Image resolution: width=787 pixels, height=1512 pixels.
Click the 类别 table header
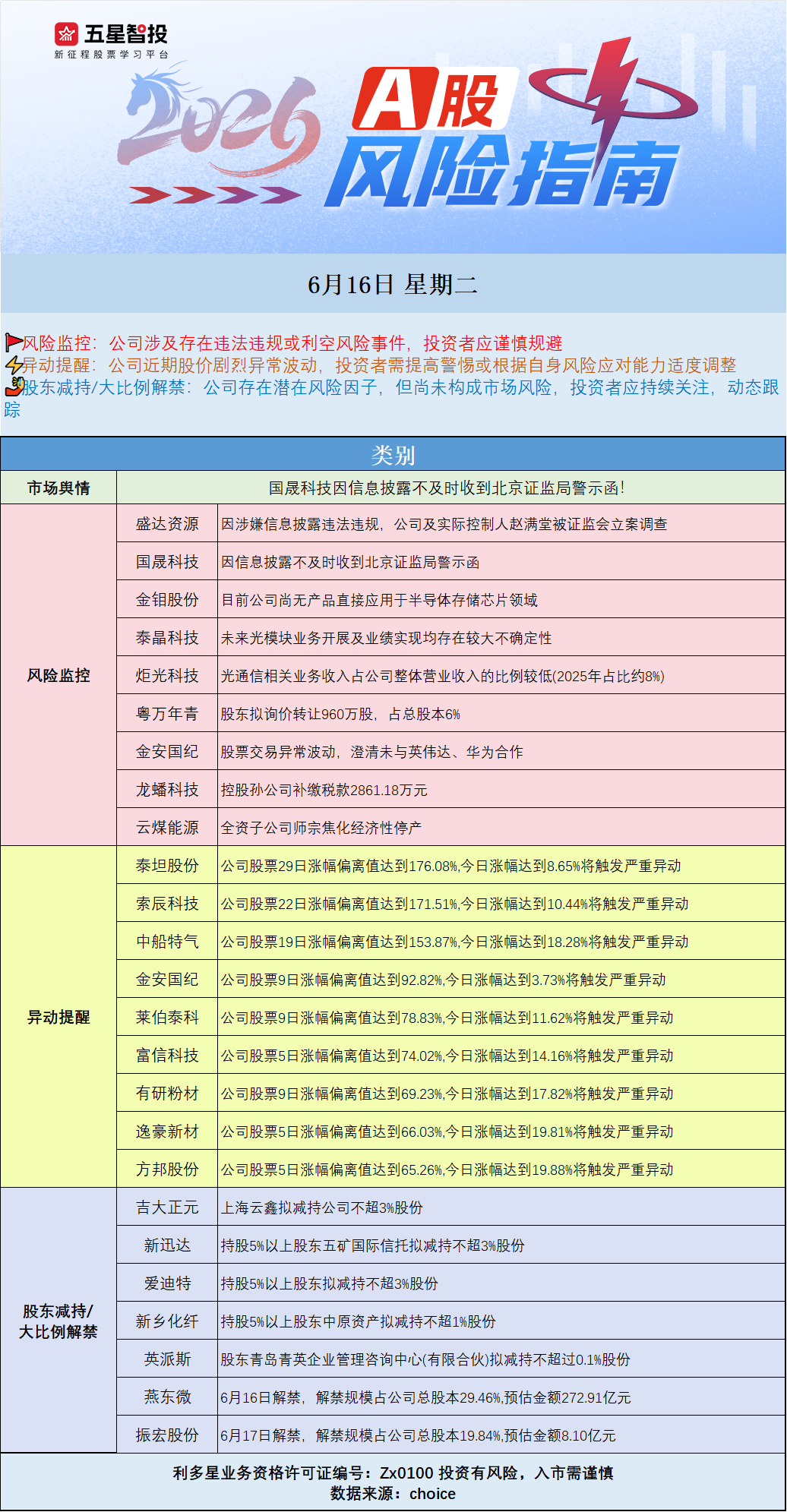tap(393, 454)
